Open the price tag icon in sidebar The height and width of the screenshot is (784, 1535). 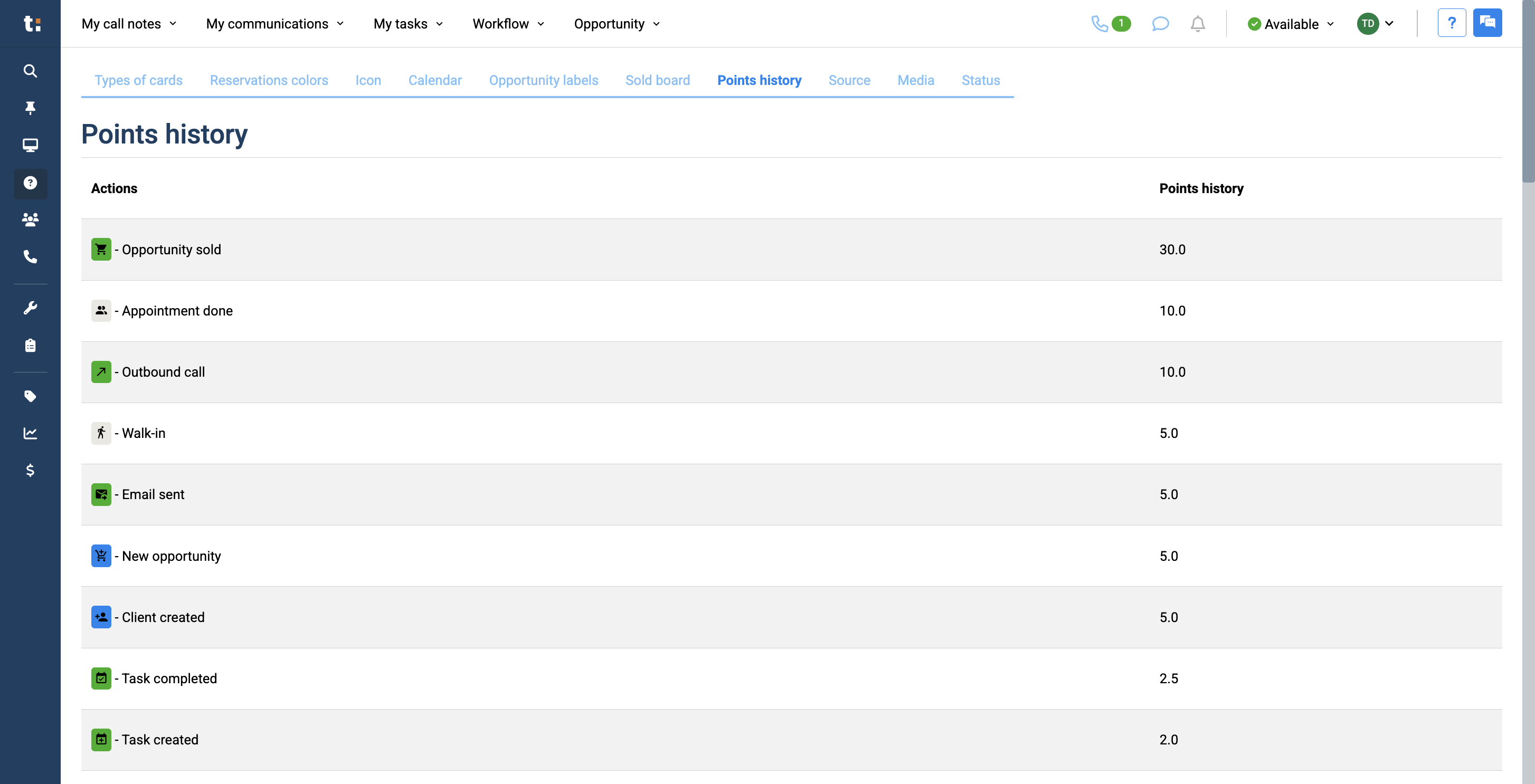(x=30, y=396)
